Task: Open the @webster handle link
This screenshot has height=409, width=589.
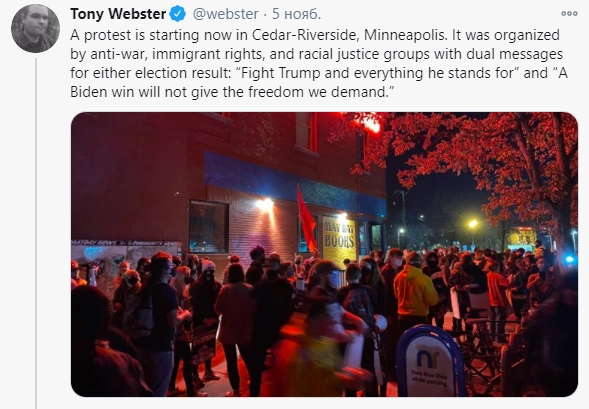Action: coord(225,14)
